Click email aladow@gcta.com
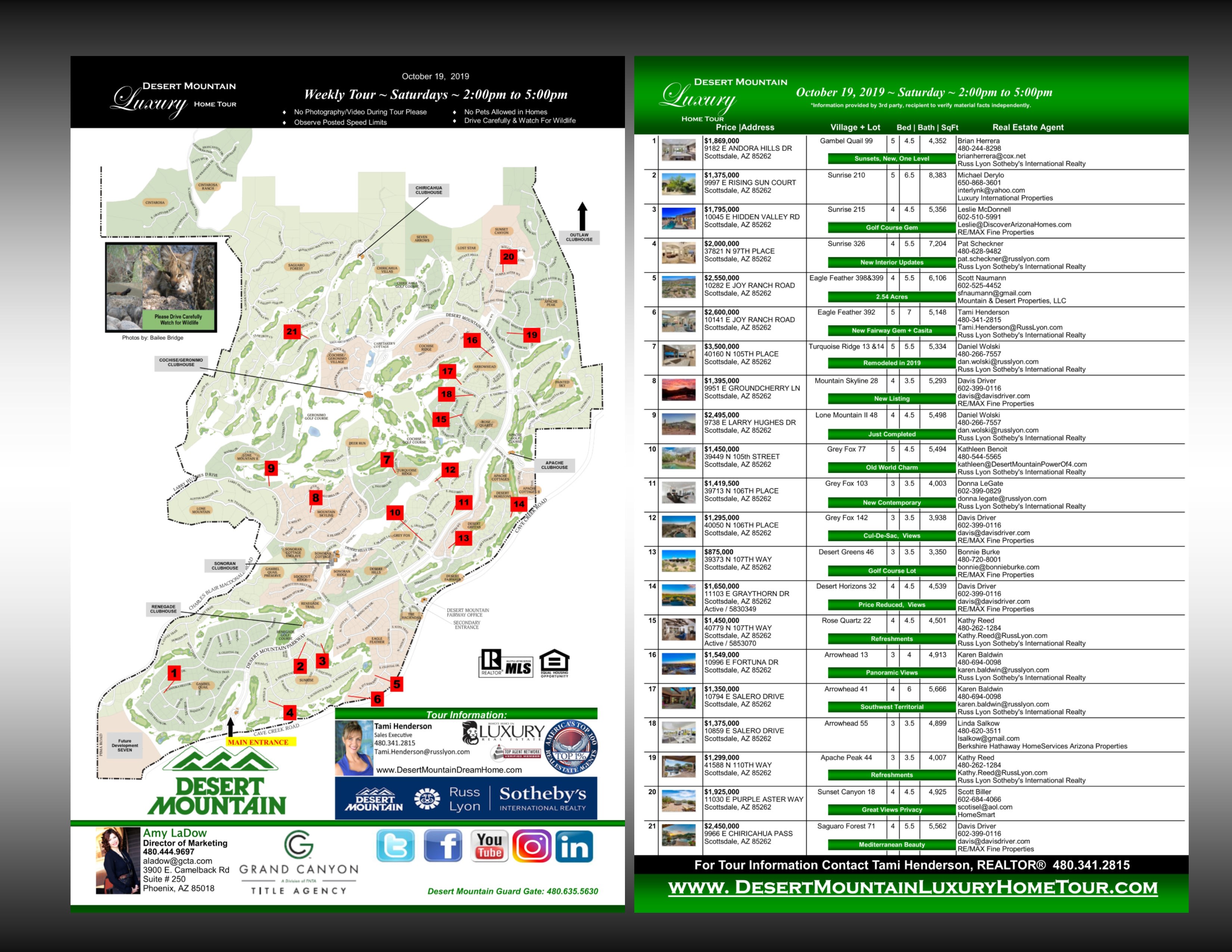The width and height of the screenshot is (1232, 952). (x=177, y=861)
